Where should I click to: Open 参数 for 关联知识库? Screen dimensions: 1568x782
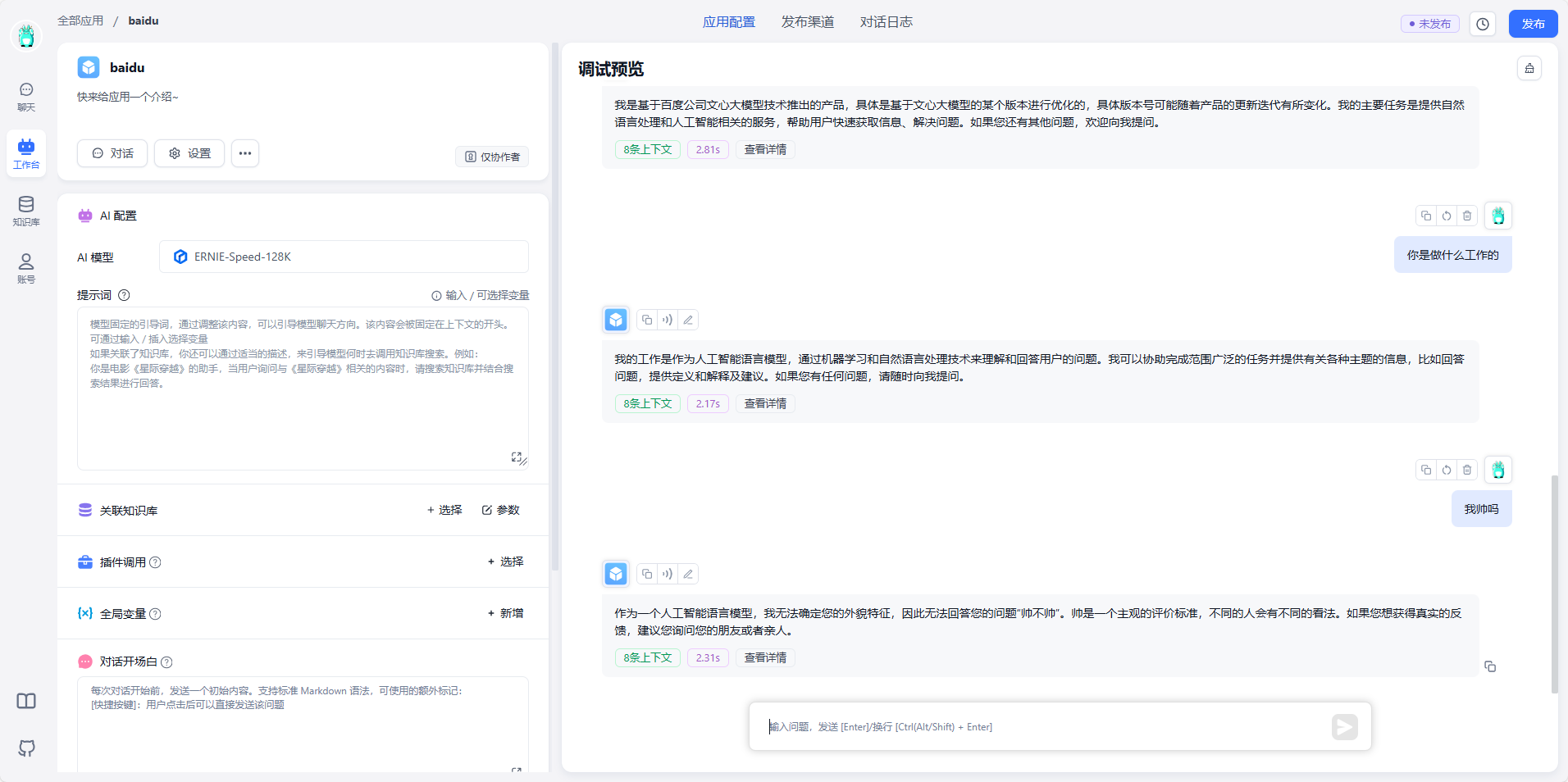(501, 510)
